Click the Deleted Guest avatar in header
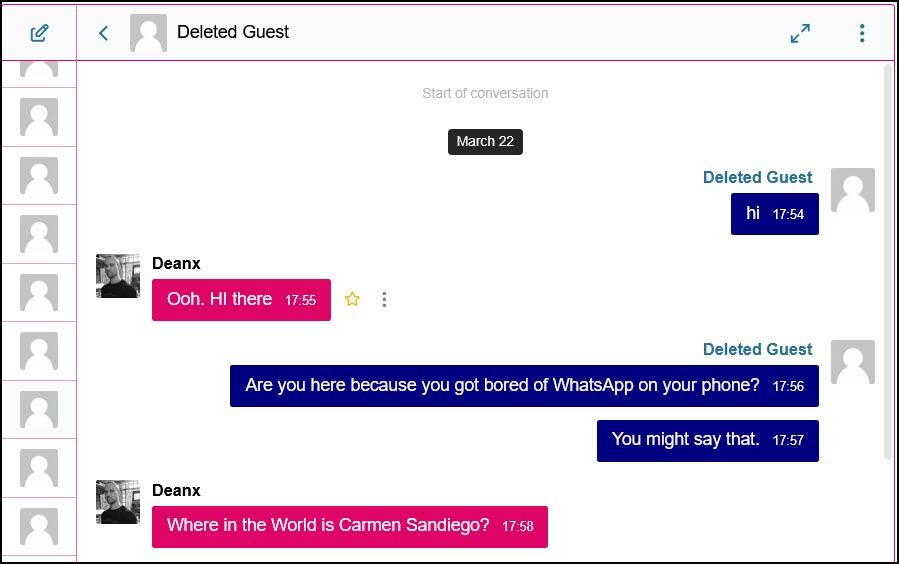Image resolution: width=899 pixels, height=564 pixels. pyautogui.click(x=148, y=33)
